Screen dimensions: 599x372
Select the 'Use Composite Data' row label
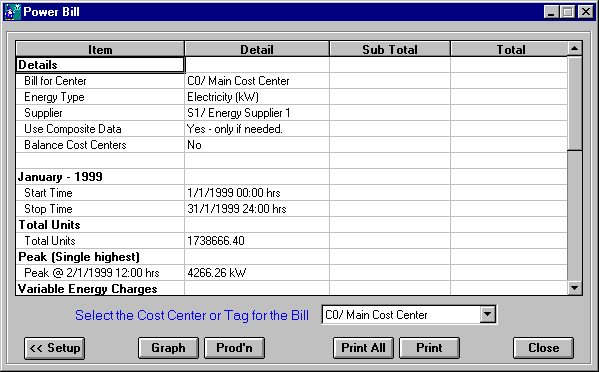tap(73, 129)
